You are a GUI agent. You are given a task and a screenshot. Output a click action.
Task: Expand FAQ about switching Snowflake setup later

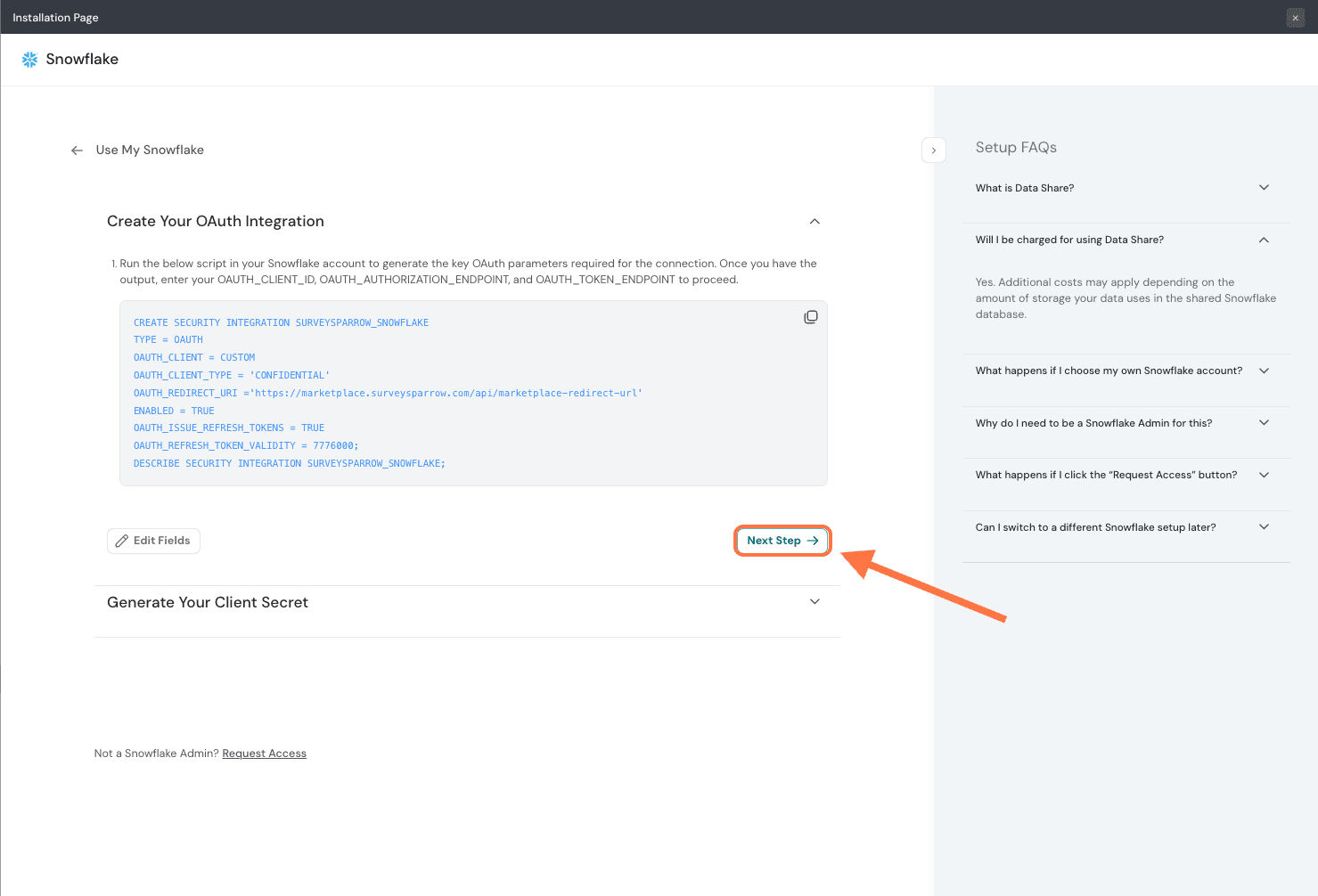point(1263,527)
